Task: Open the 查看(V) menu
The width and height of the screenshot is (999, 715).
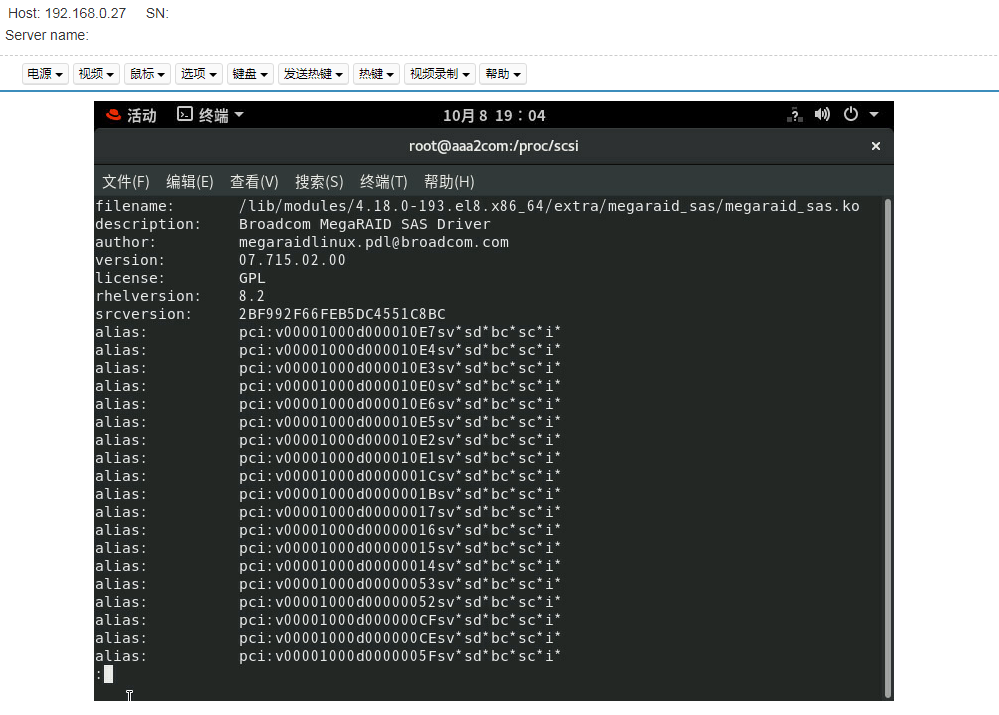Action: coord(254,182)
